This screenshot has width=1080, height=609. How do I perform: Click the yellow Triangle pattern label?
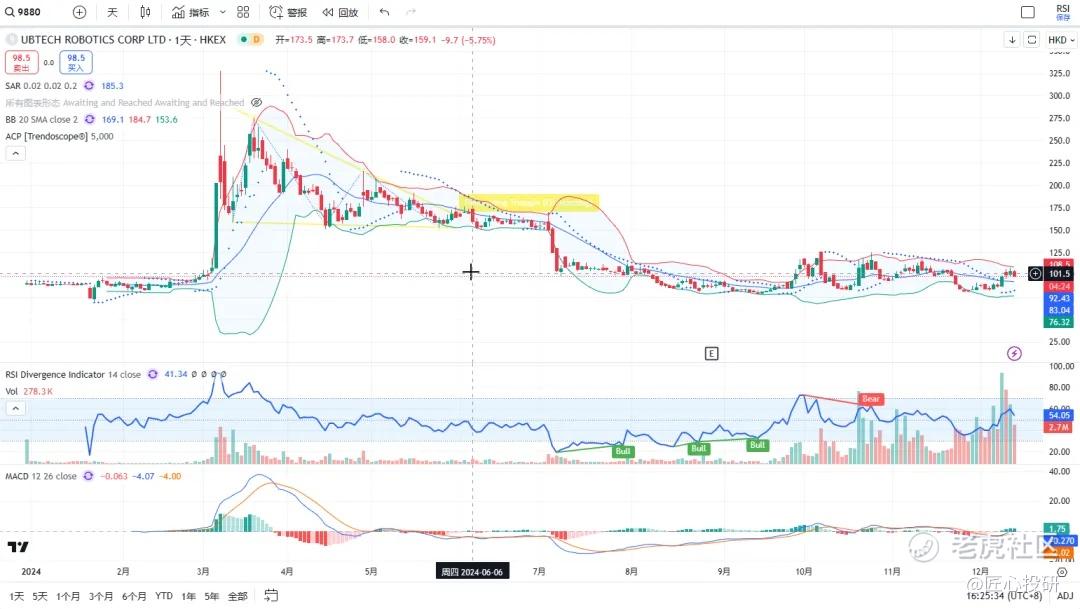[529, 203]
